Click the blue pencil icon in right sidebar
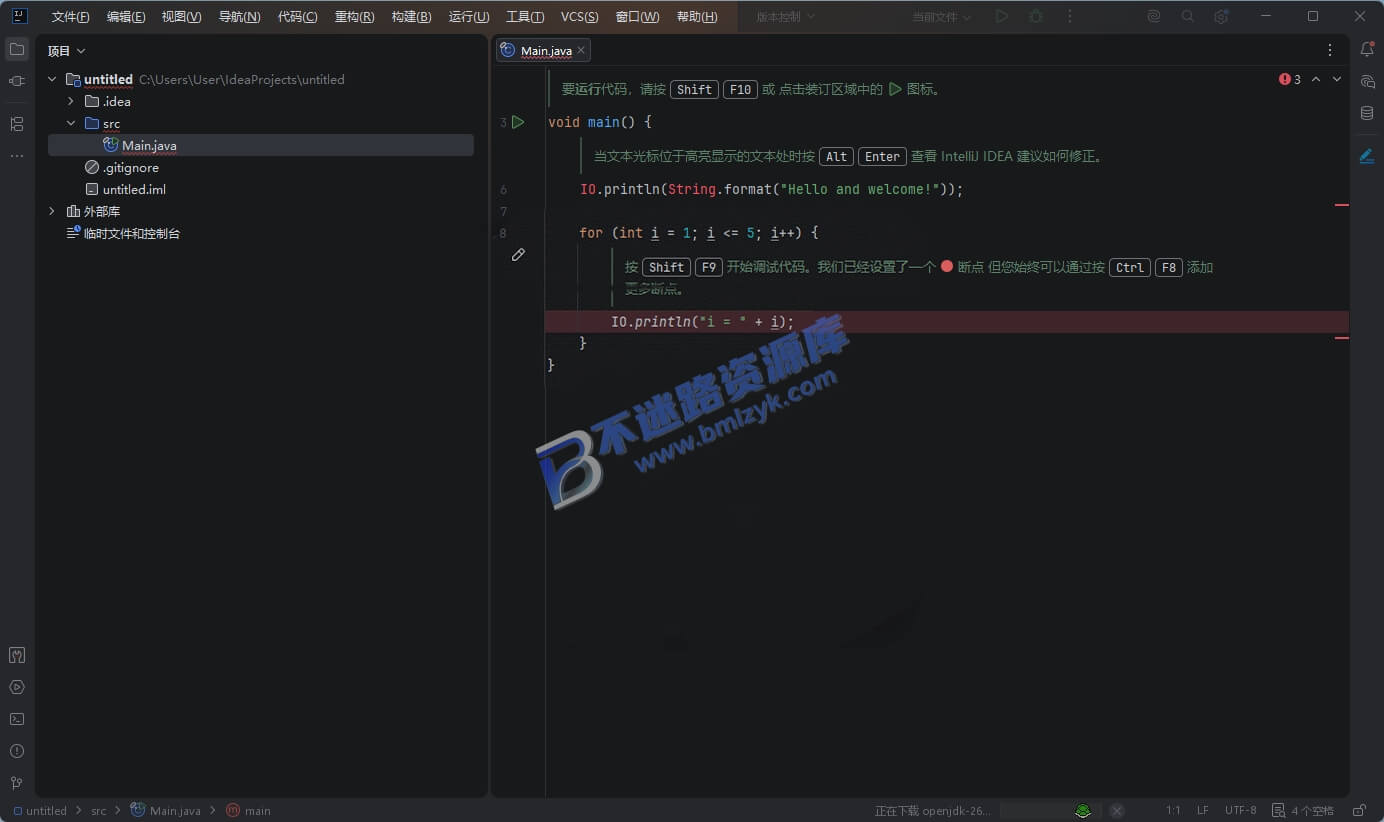Viewport: 1384px width, 822px height. [x=1367, y=156]
